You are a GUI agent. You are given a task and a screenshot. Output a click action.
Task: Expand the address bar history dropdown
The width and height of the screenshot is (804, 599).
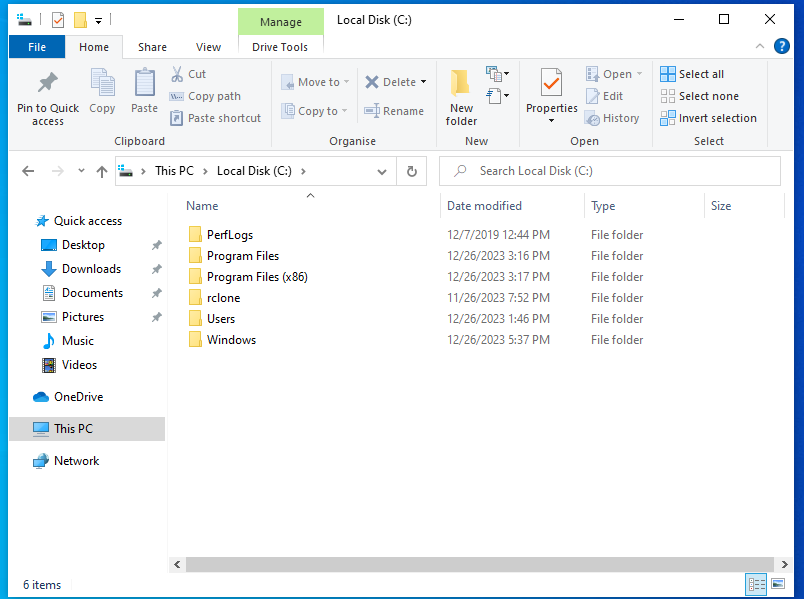[382, 171]
